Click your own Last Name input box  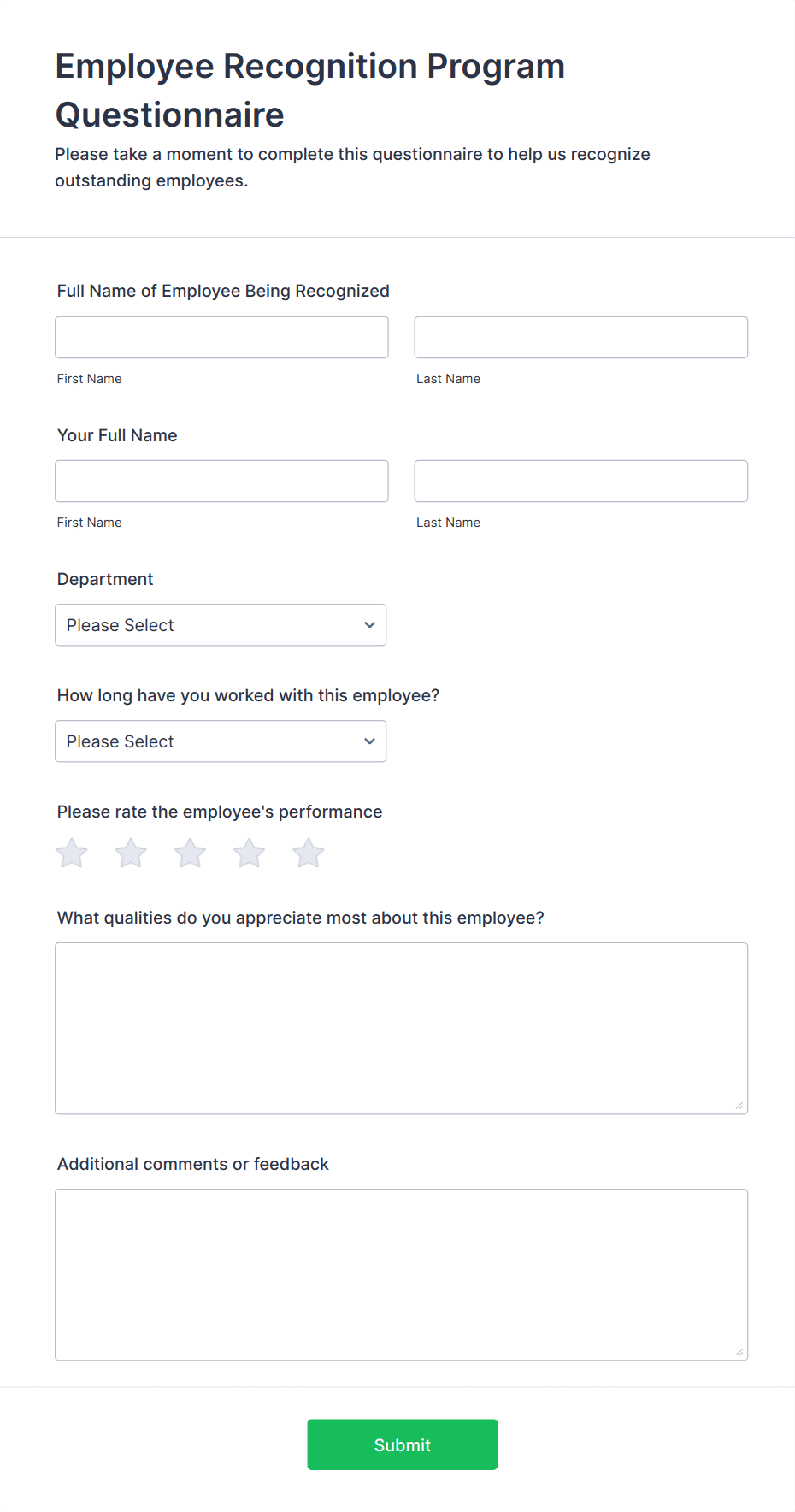pyautogui.click(x=580, y=481)
